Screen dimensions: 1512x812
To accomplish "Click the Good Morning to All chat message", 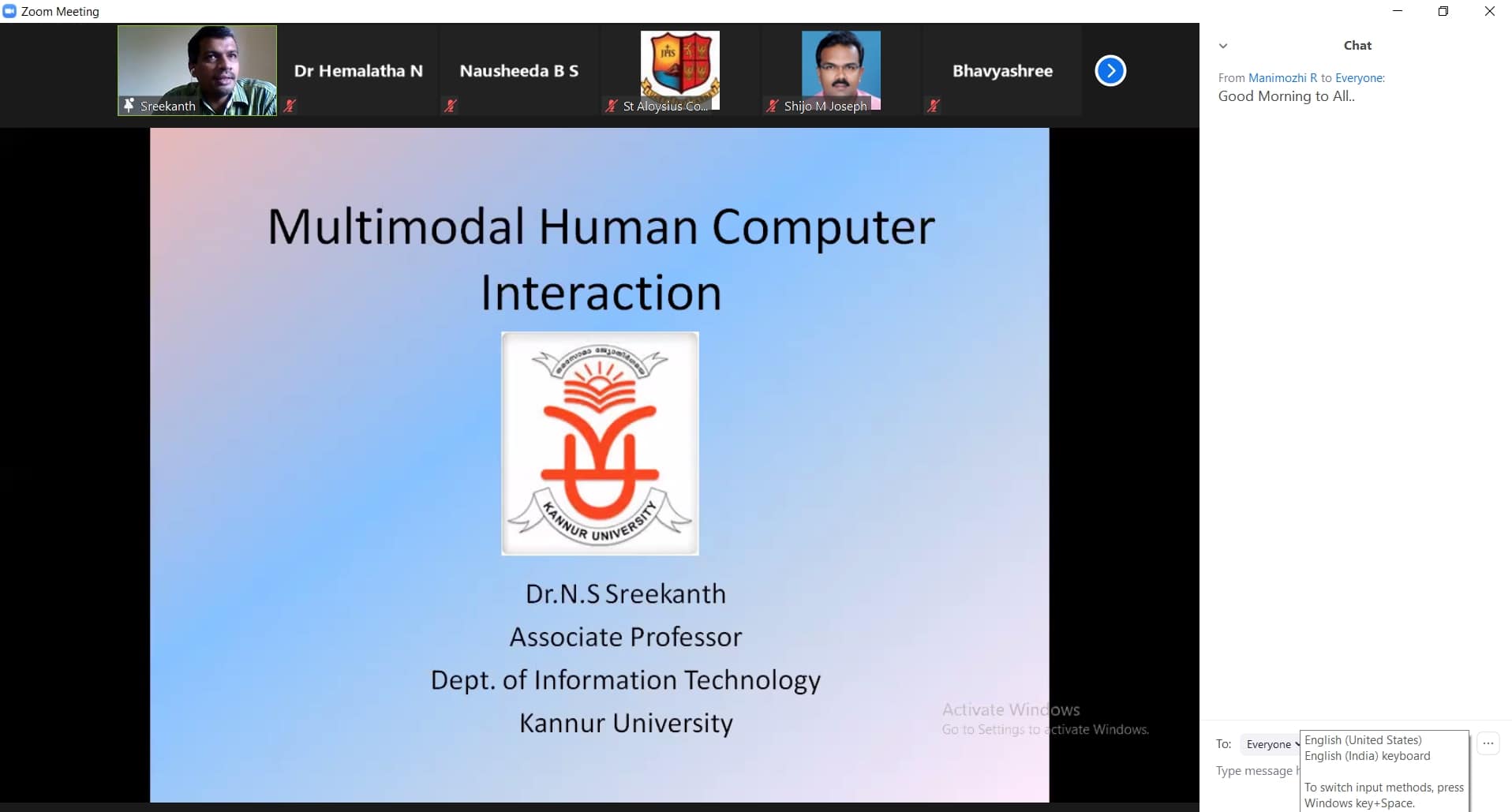I will tap(1286, 96).
